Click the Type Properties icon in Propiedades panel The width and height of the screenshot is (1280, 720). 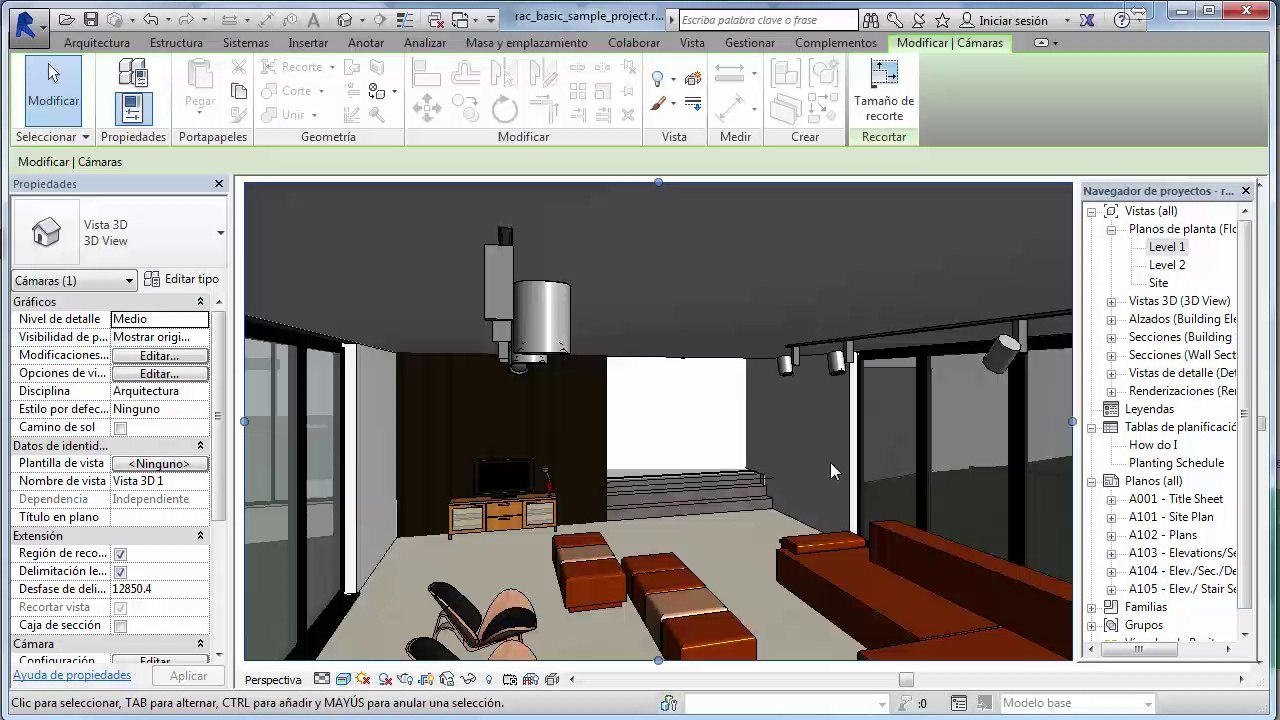133,73
